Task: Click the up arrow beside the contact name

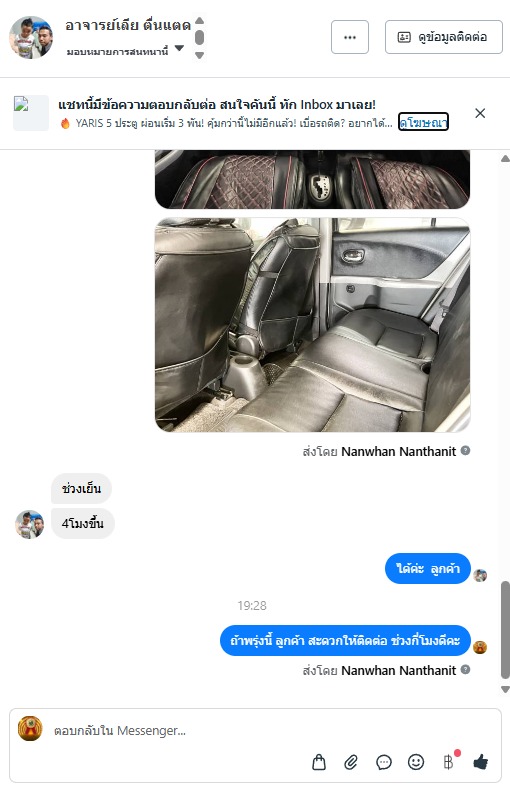Action: pos(199,21)
